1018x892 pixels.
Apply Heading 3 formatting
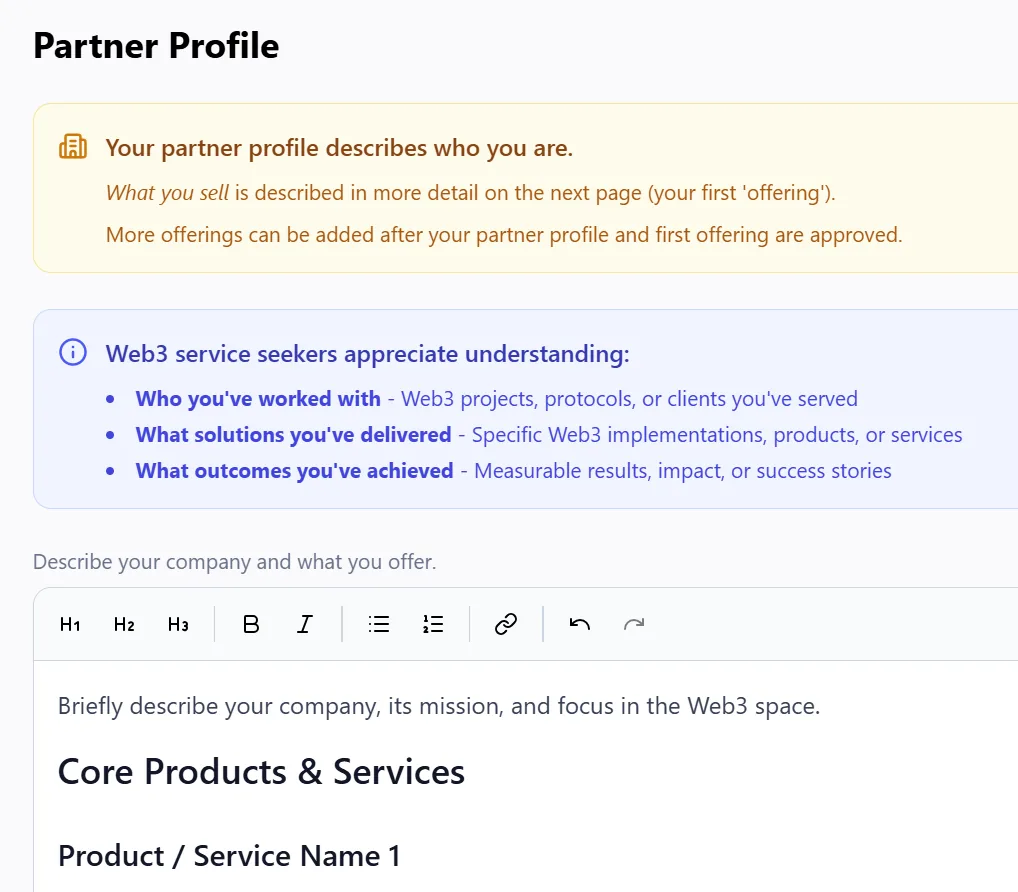click(178, 625)
